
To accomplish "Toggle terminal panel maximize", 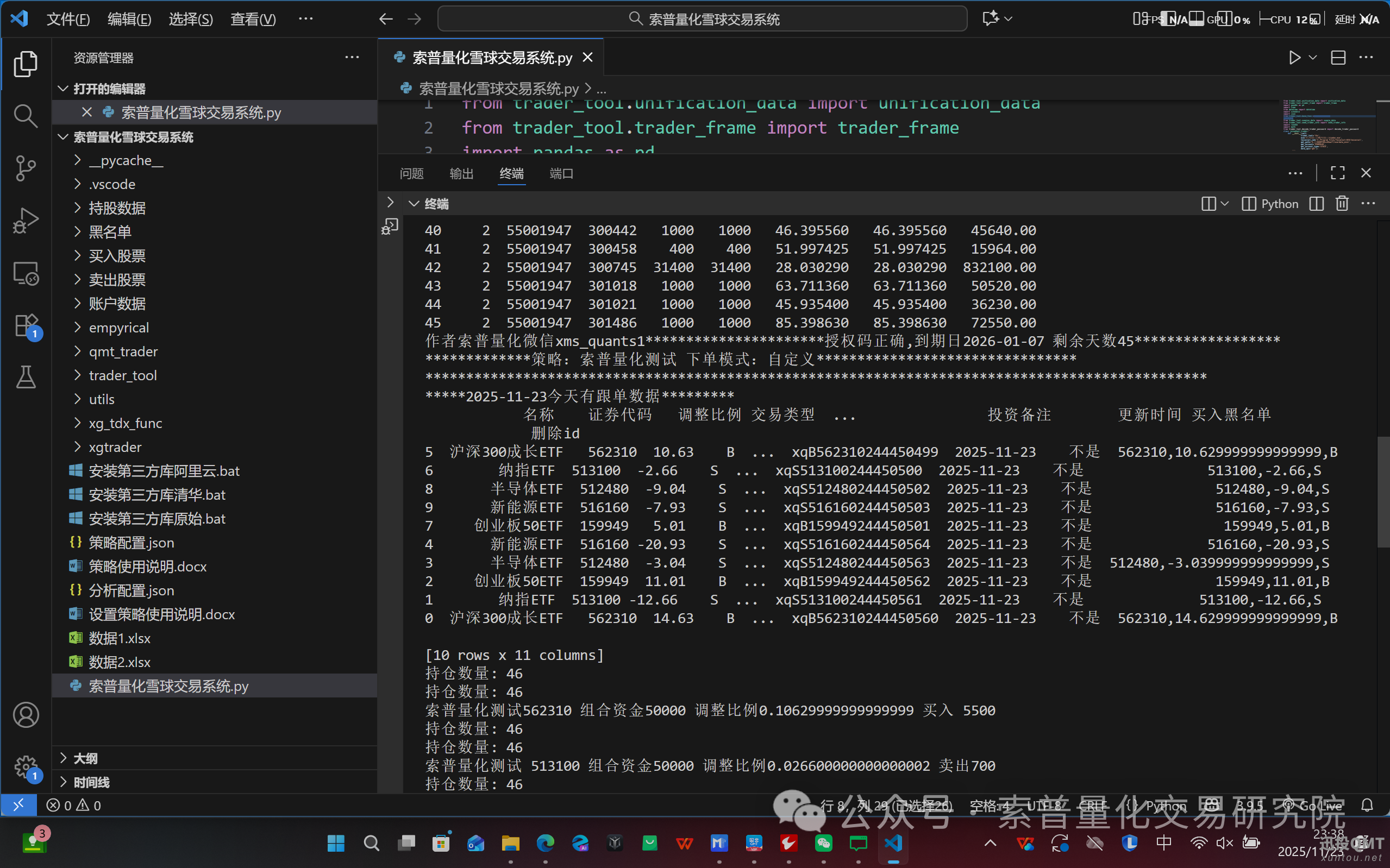I will click(x=1337, y=173).
